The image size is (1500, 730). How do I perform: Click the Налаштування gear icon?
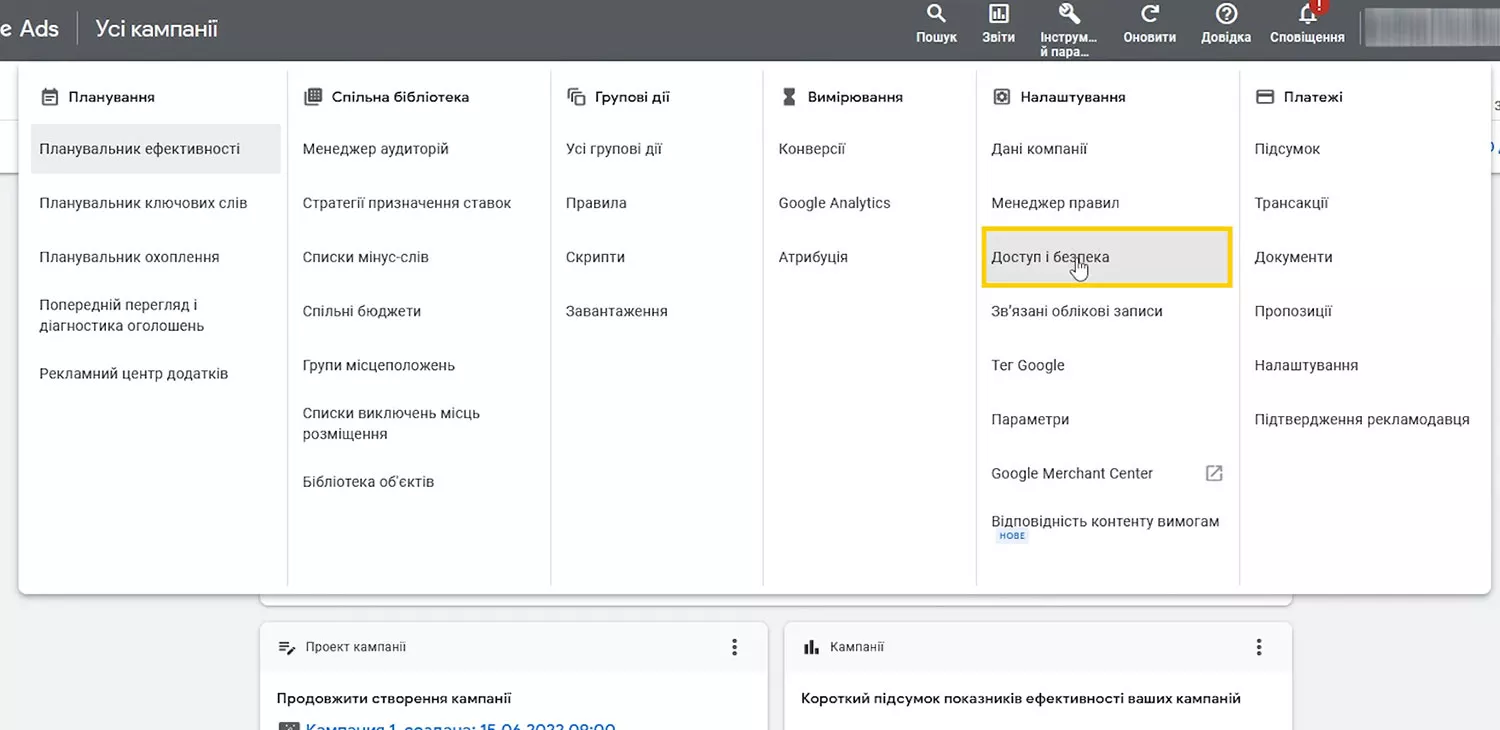[x=1001, y=97]
